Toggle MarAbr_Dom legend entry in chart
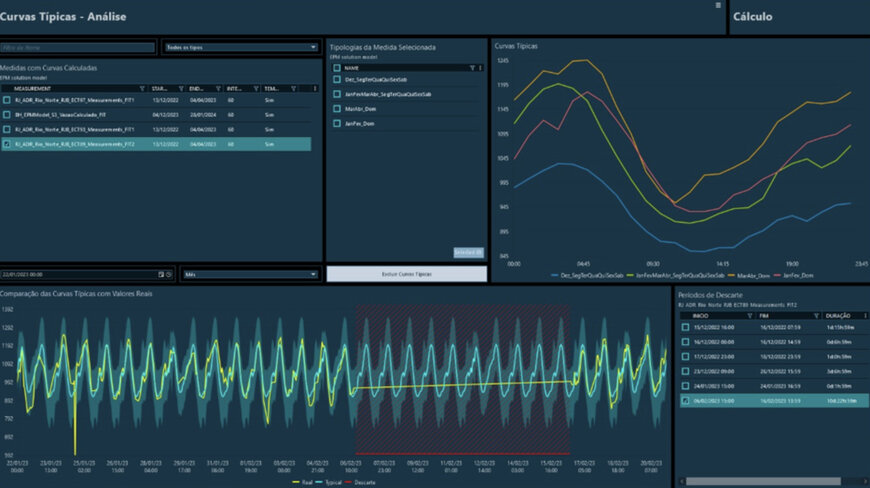 (749, 276)
